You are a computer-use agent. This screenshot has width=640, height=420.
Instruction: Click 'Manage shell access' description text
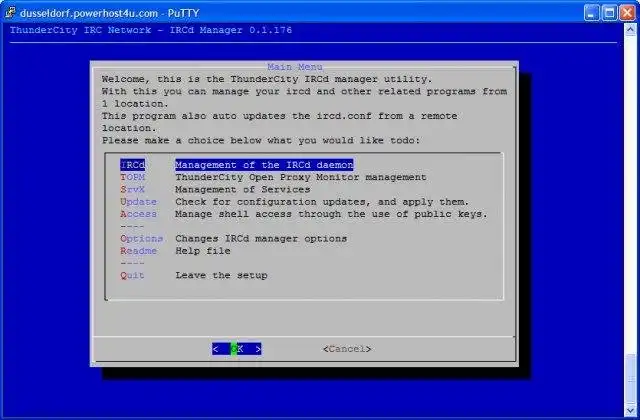click(x=331, y=214)
